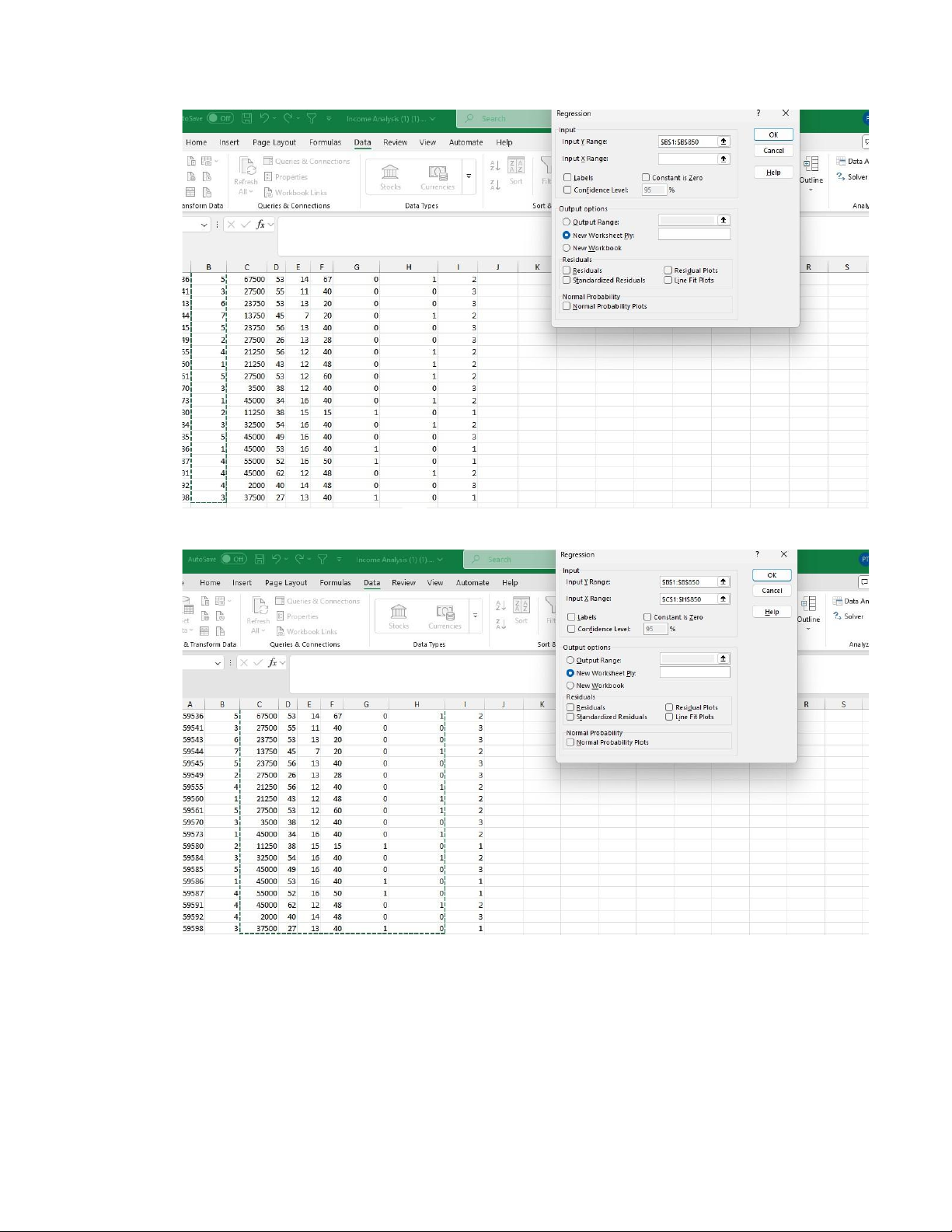Select New Workbook radio in lower dialog
The image size is (952, 1232).
coord(570,686)
